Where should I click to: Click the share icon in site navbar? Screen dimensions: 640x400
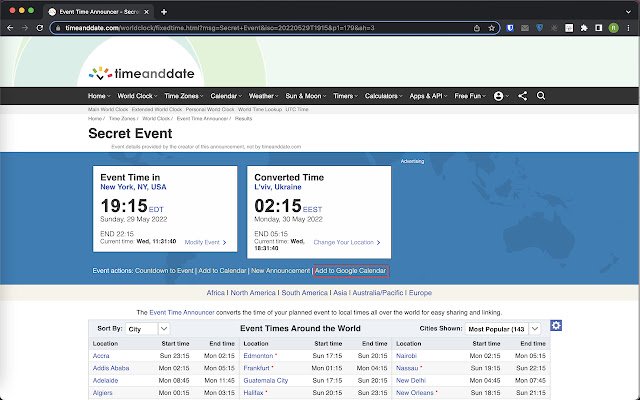[522, 96]
